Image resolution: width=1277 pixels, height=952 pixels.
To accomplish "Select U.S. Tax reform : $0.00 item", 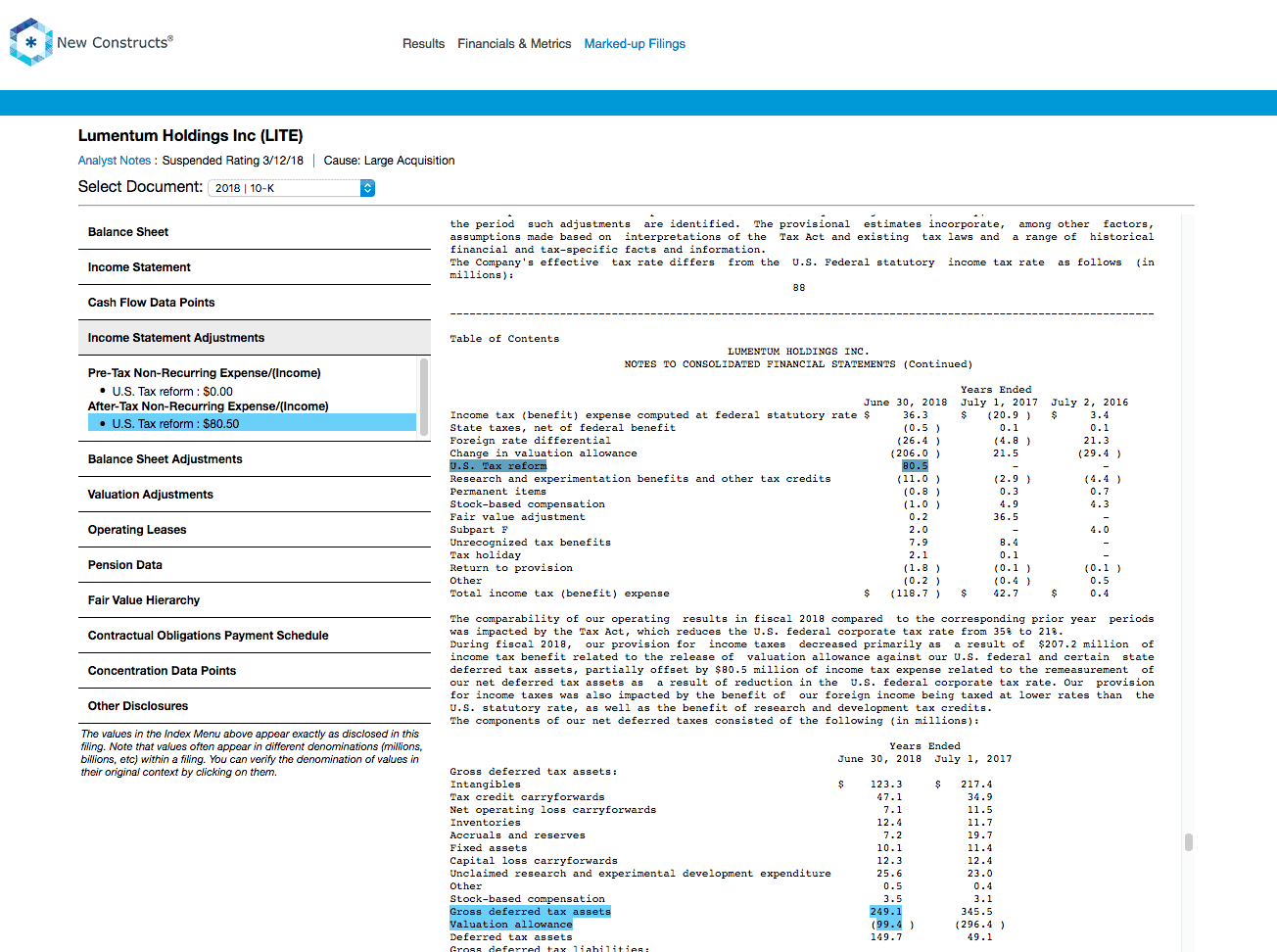I will [172, 392].
